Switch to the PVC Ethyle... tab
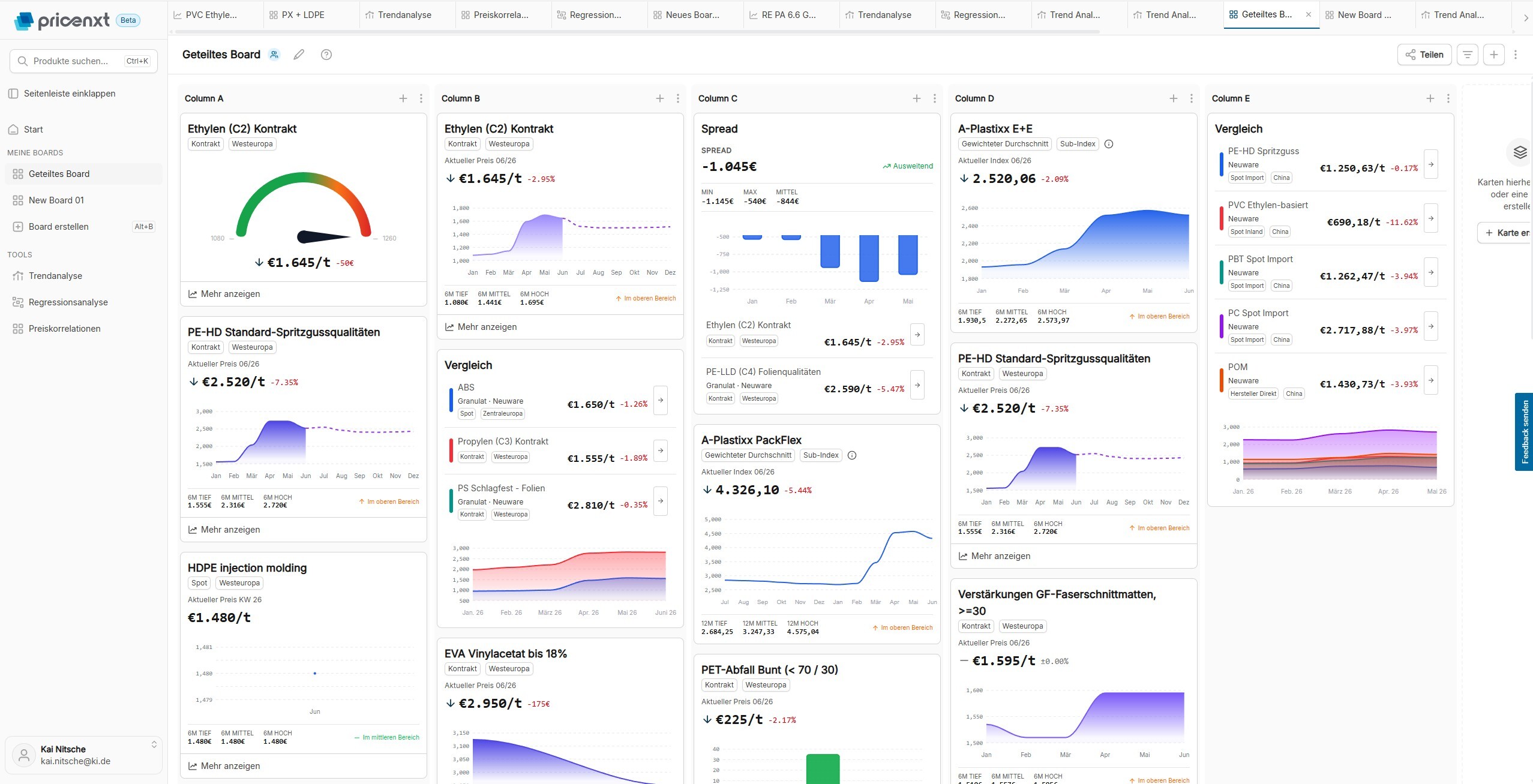1533x784 pixels. [x=215, y=15]
